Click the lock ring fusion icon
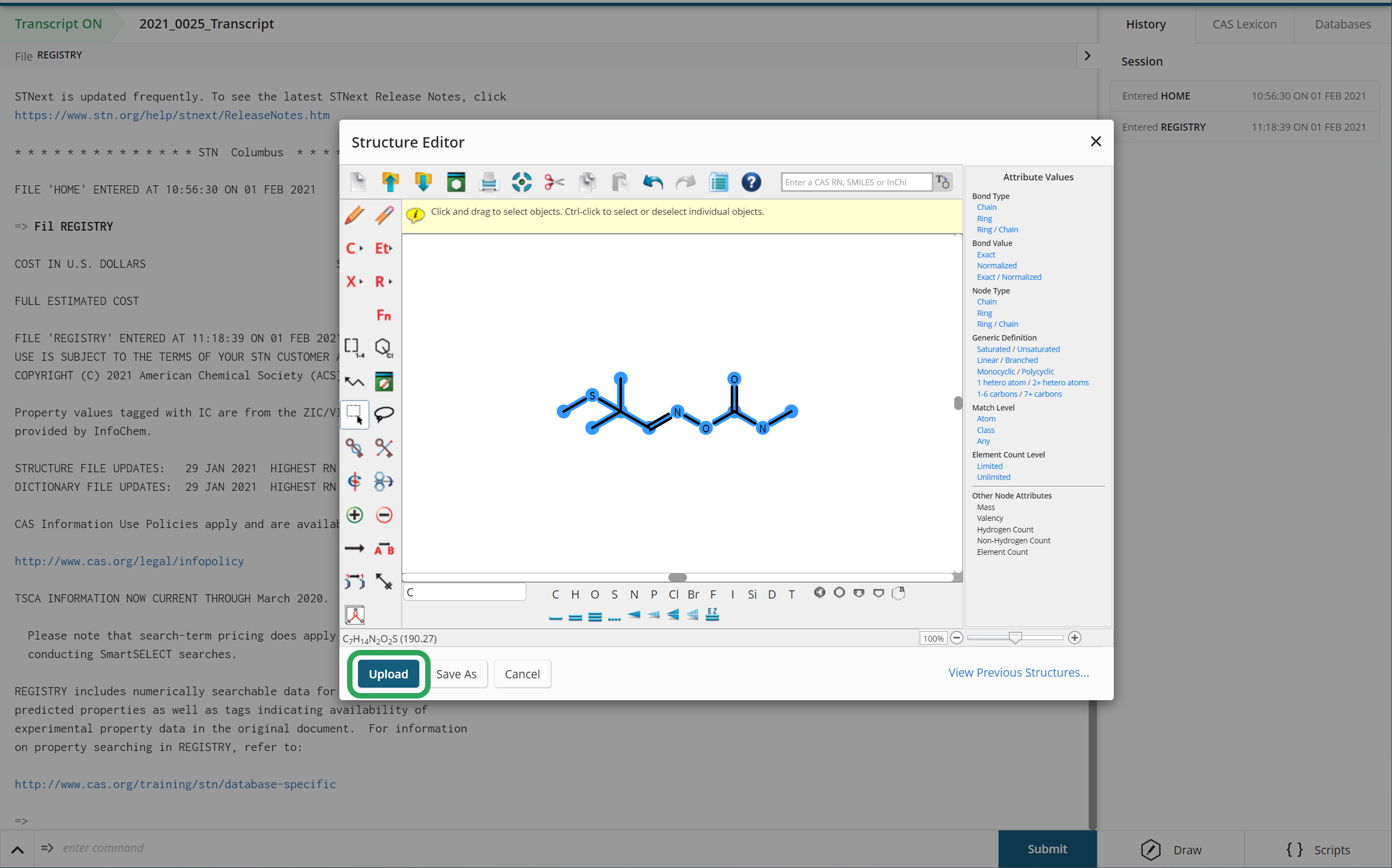 click(355, 448)
